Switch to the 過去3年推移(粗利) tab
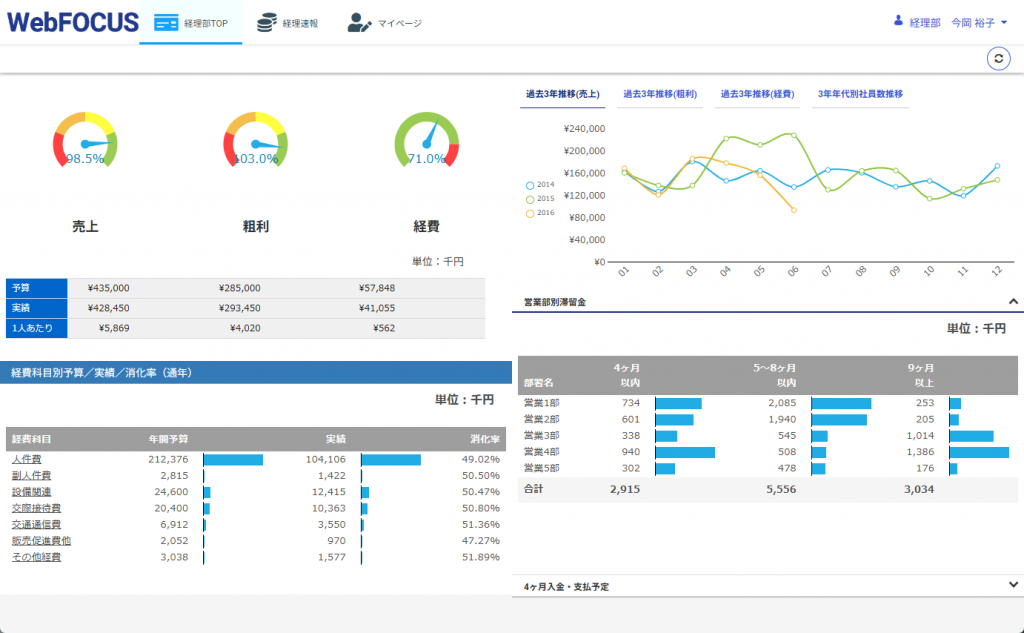Viewport: 1024px width, 633px height. coord(659,94)
